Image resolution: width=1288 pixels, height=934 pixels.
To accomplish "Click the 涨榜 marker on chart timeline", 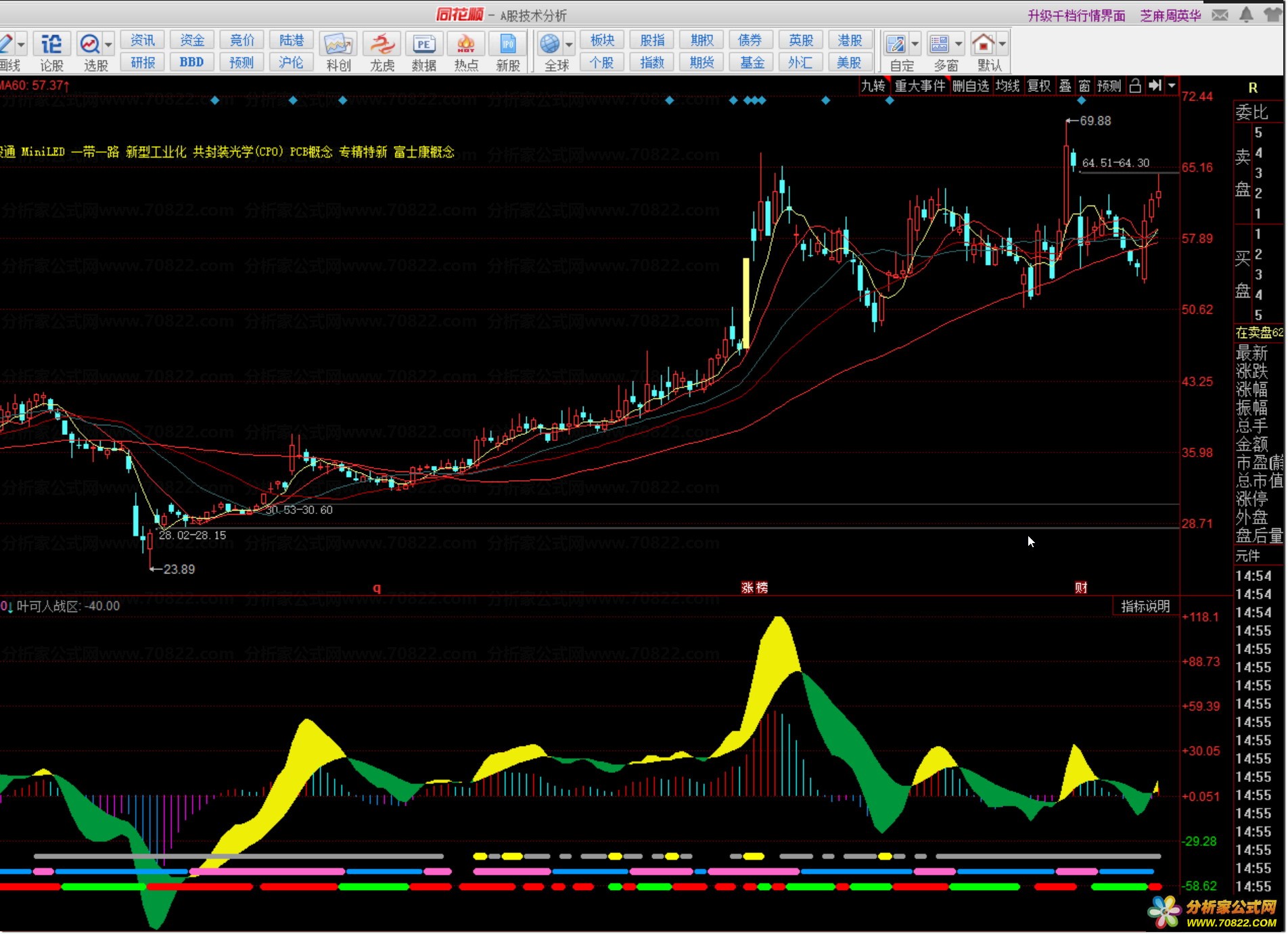I will 754,588.
